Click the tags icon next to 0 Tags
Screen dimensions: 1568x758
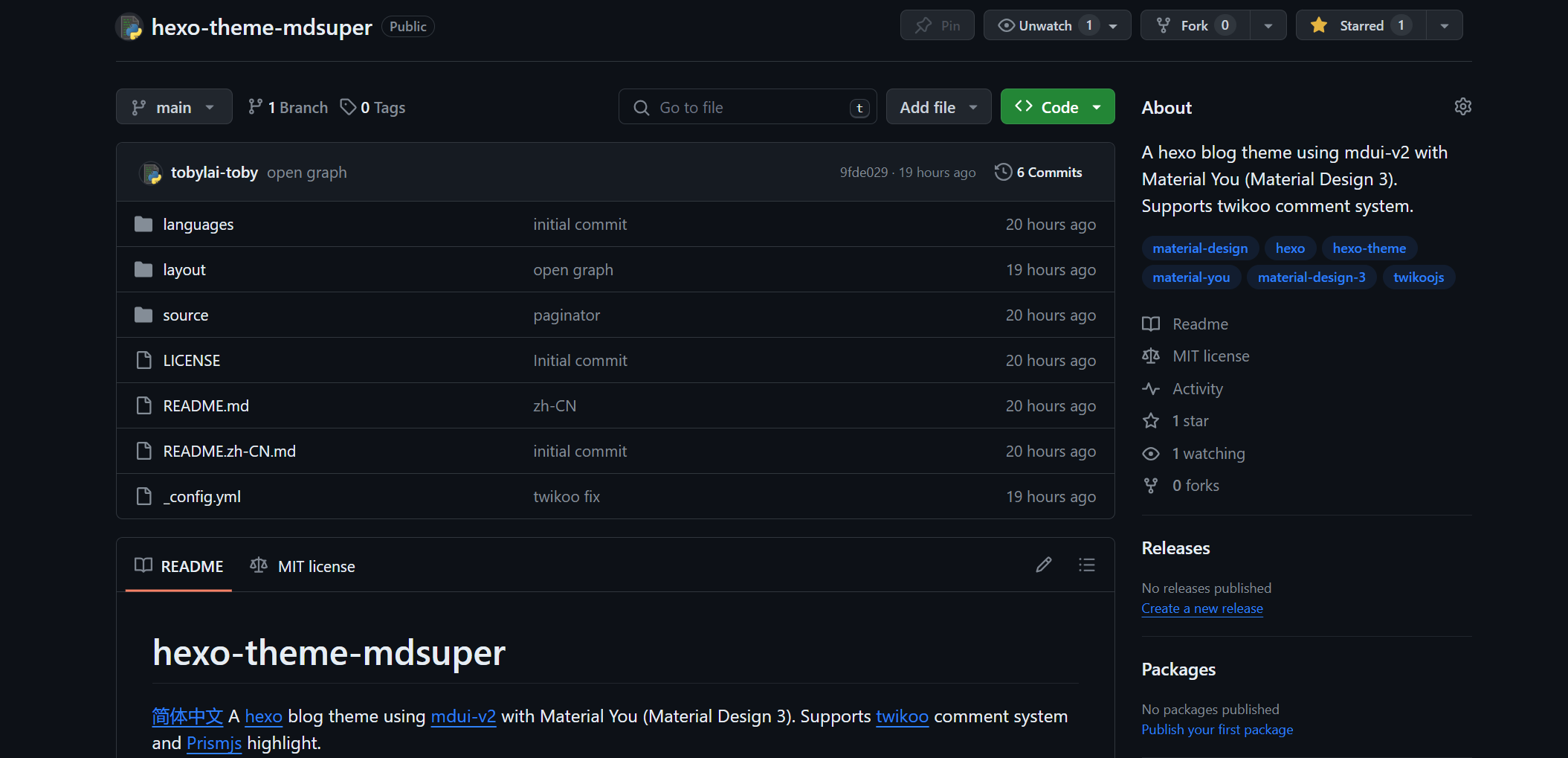(347, 107)
